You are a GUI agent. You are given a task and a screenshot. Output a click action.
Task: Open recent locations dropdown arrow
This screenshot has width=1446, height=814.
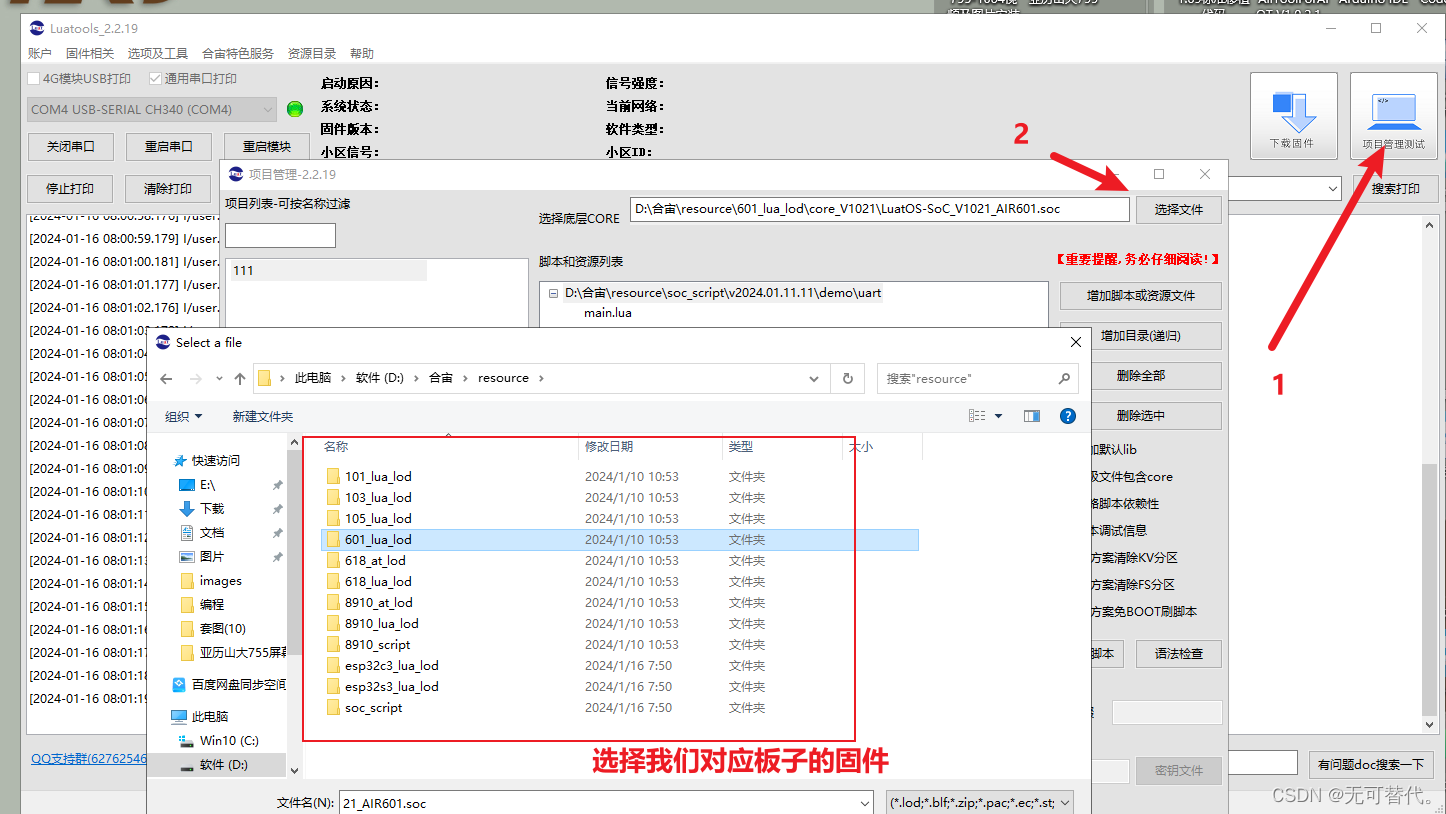[219, 380]
